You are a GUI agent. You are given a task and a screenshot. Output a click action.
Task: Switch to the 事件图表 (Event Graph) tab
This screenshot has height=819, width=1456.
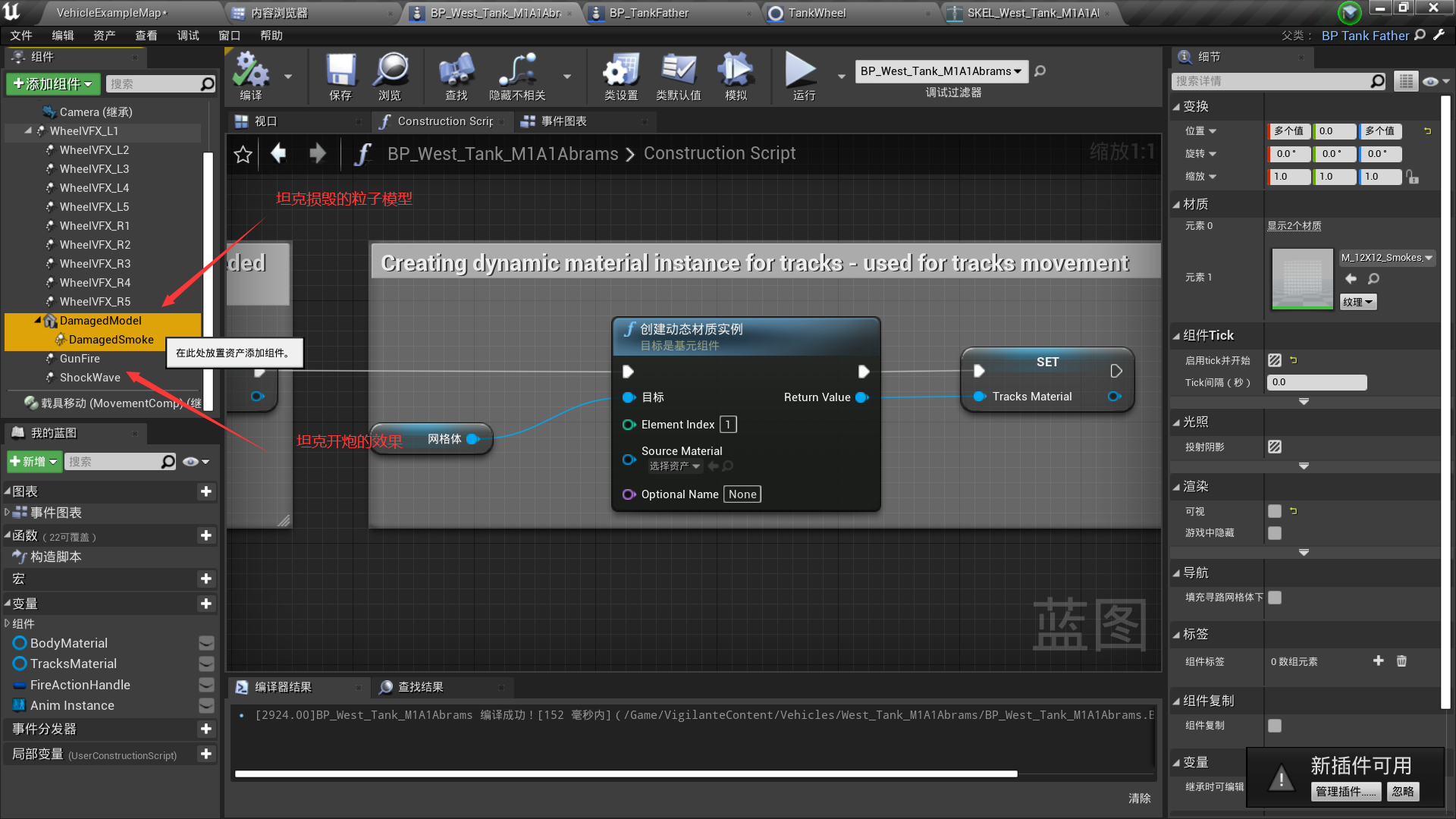point(563,121)
